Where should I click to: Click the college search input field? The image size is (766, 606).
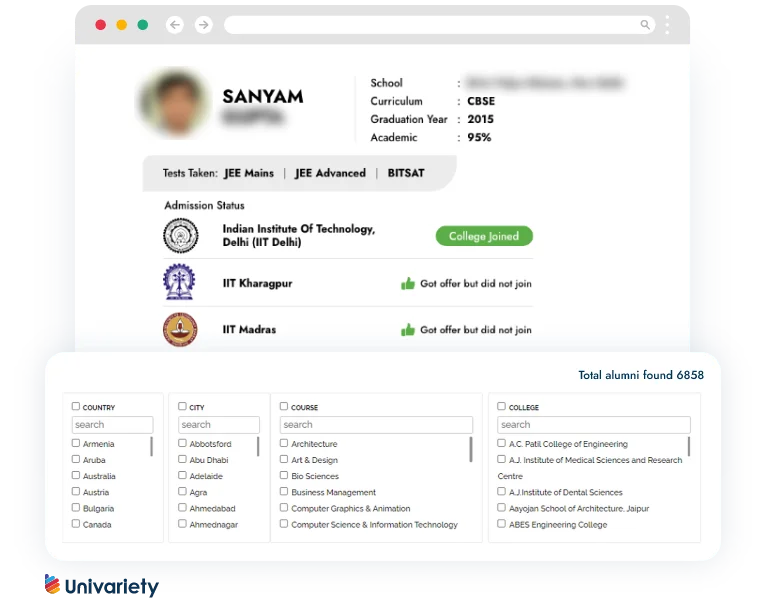594,425
